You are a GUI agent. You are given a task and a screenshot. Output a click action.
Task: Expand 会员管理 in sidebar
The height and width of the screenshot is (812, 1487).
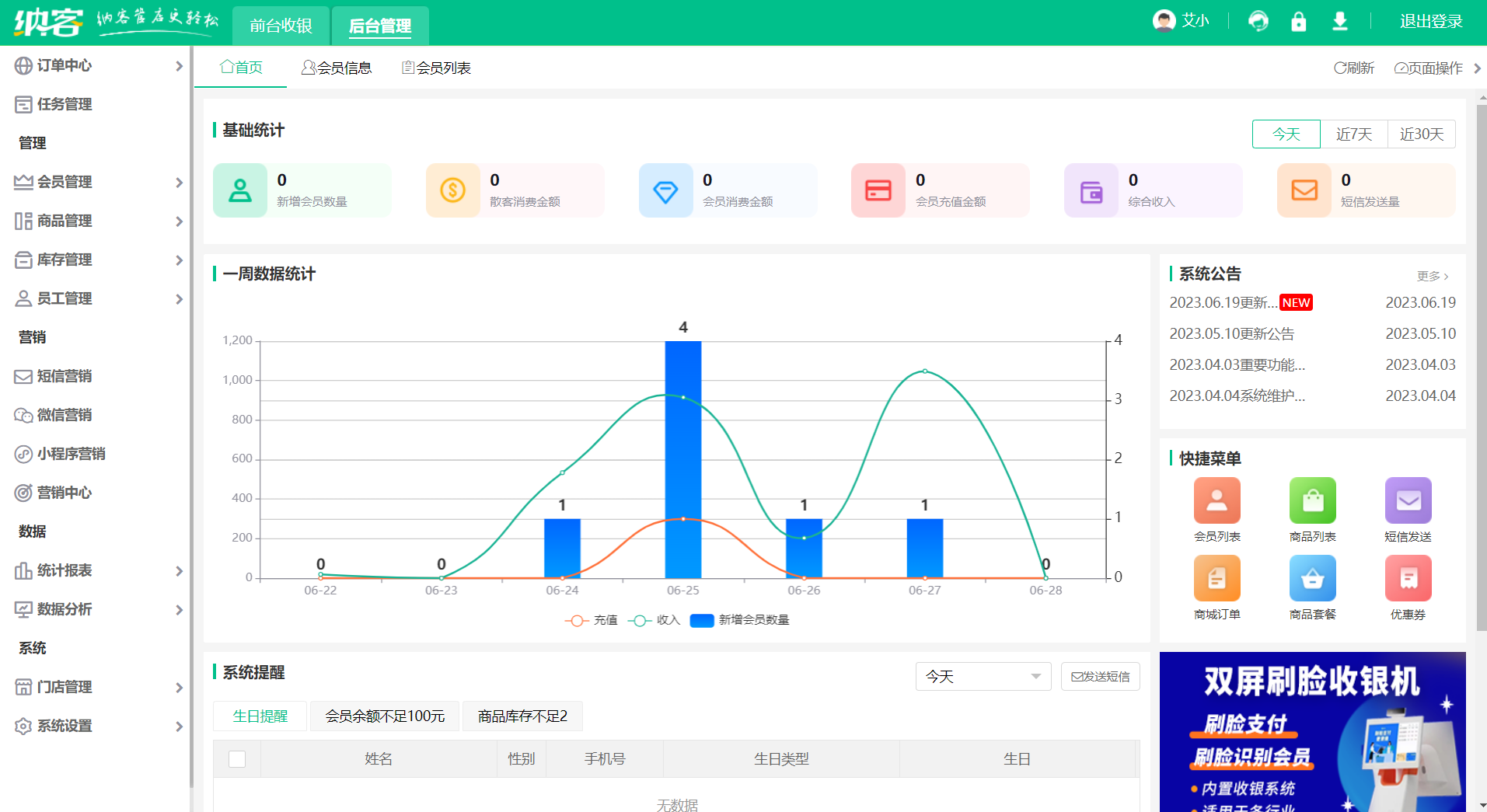click(x=97, y=182)
